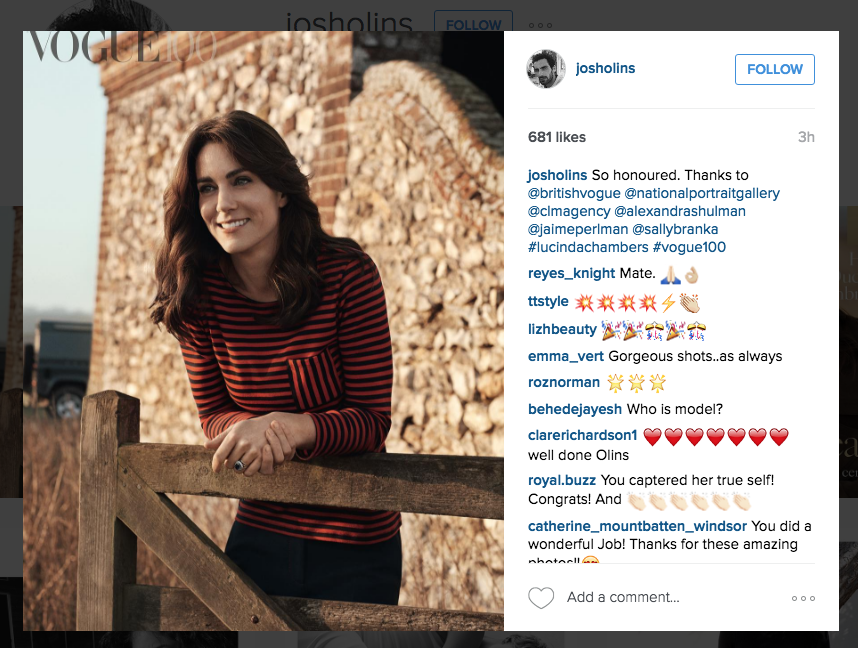Open more options dots beside comment field
This screenshot has width=858, height=648.
pos(803,598)
